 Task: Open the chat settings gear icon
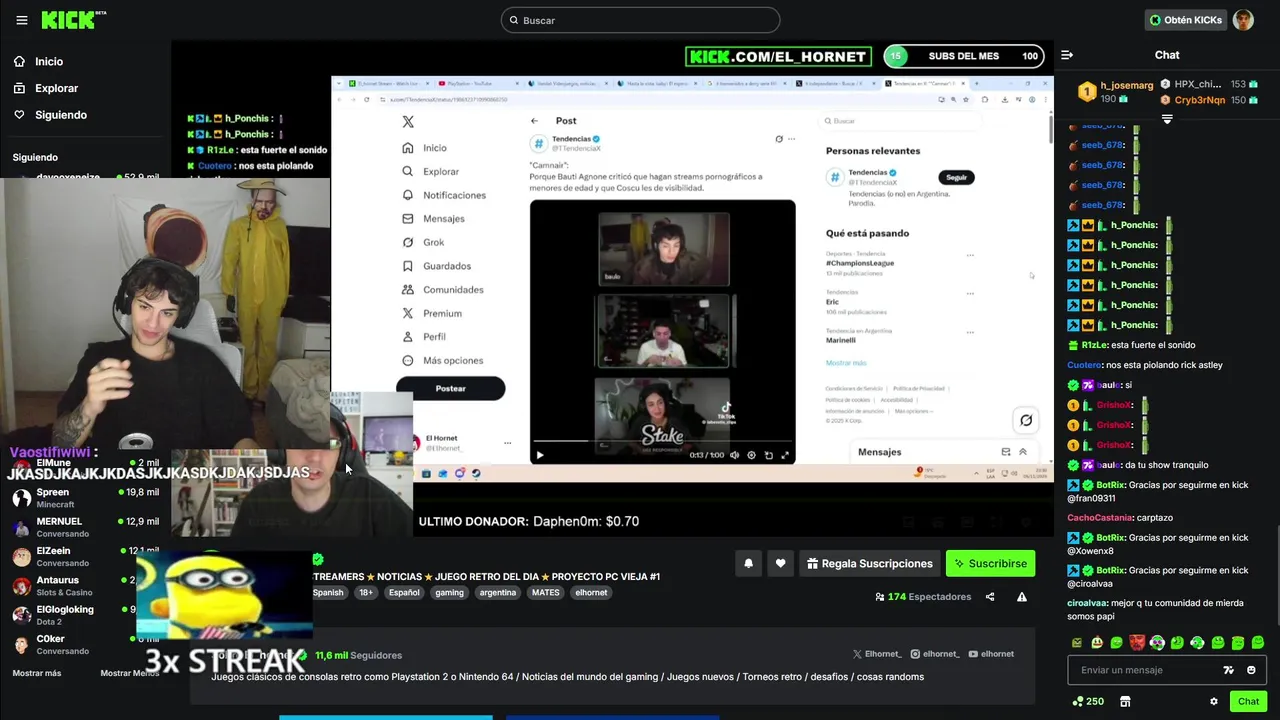click(x=1214, y=702)
